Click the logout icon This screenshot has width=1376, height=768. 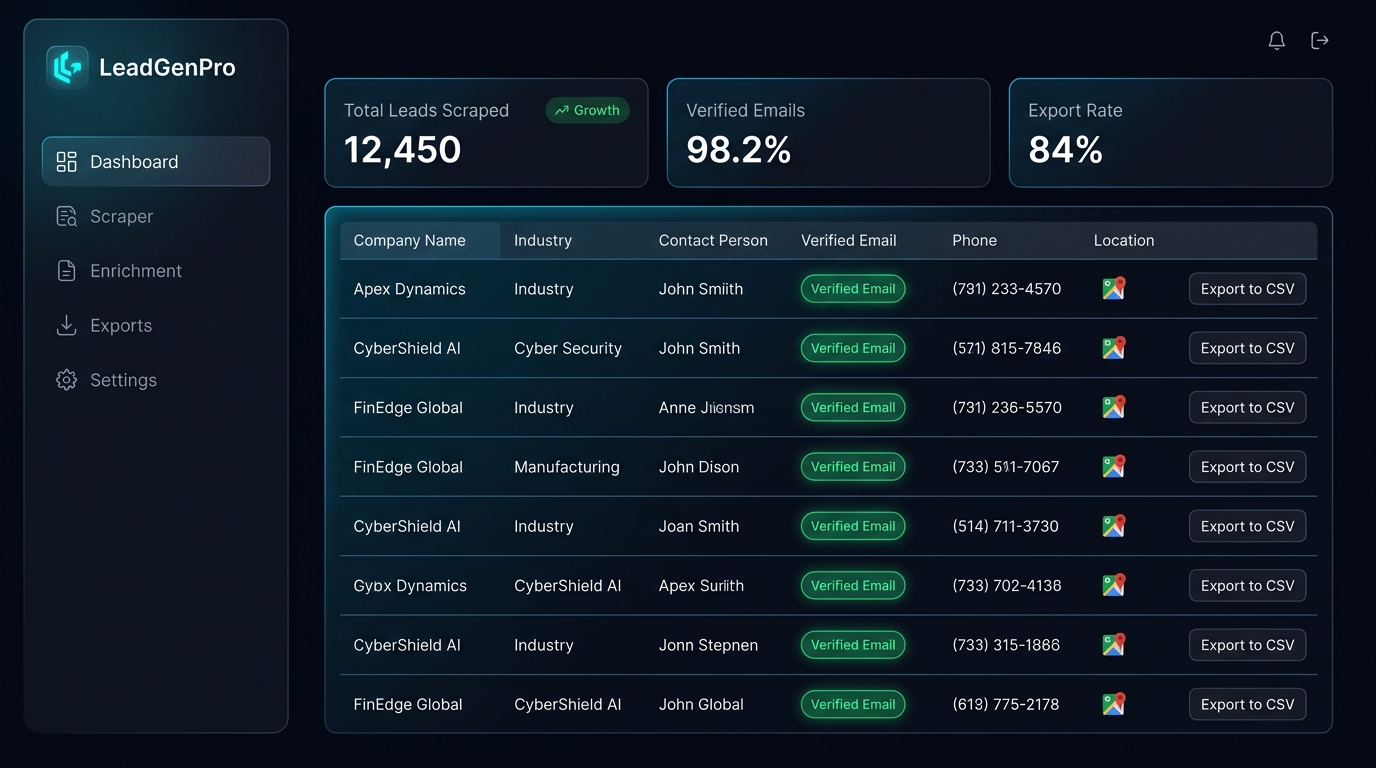1320,41
